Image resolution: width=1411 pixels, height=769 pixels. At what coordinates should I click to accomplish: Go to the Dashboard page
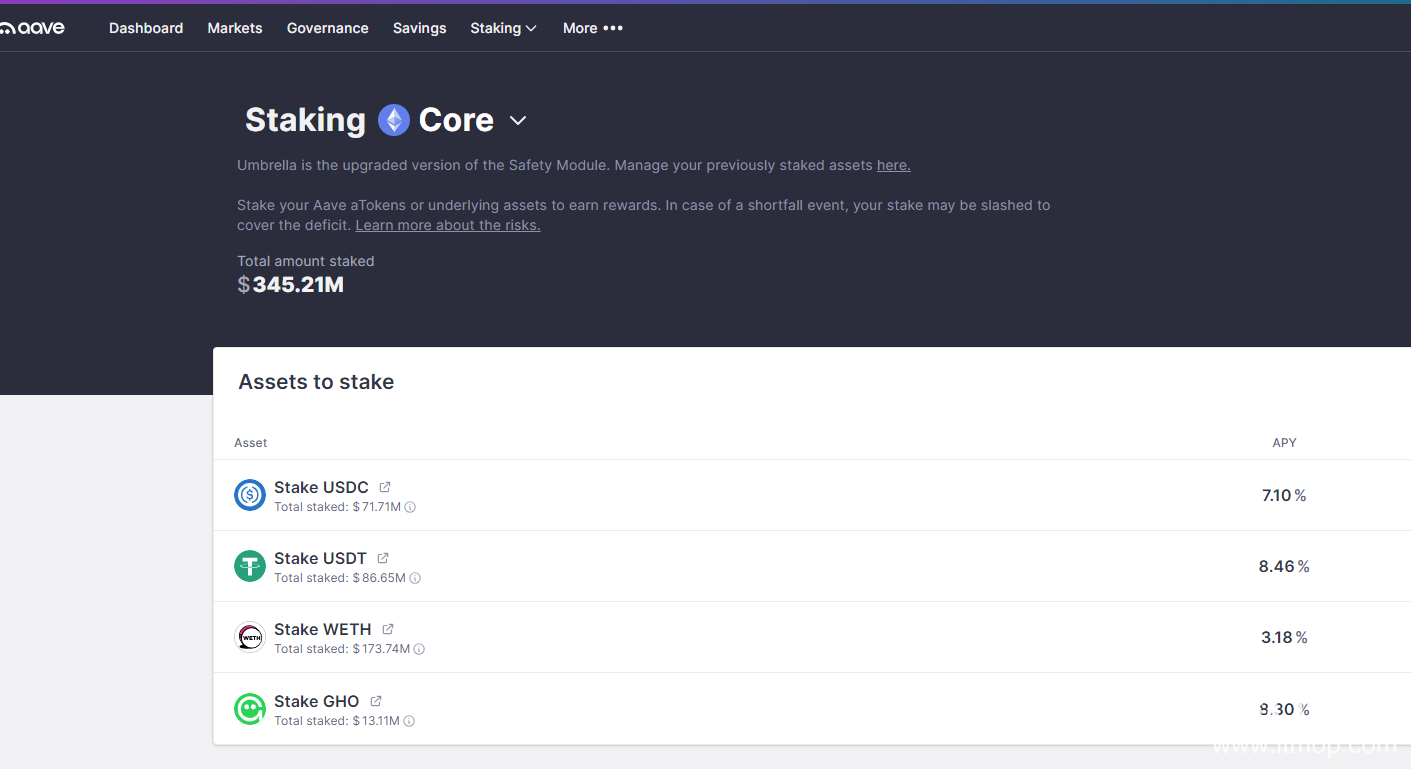pos(146,28)
